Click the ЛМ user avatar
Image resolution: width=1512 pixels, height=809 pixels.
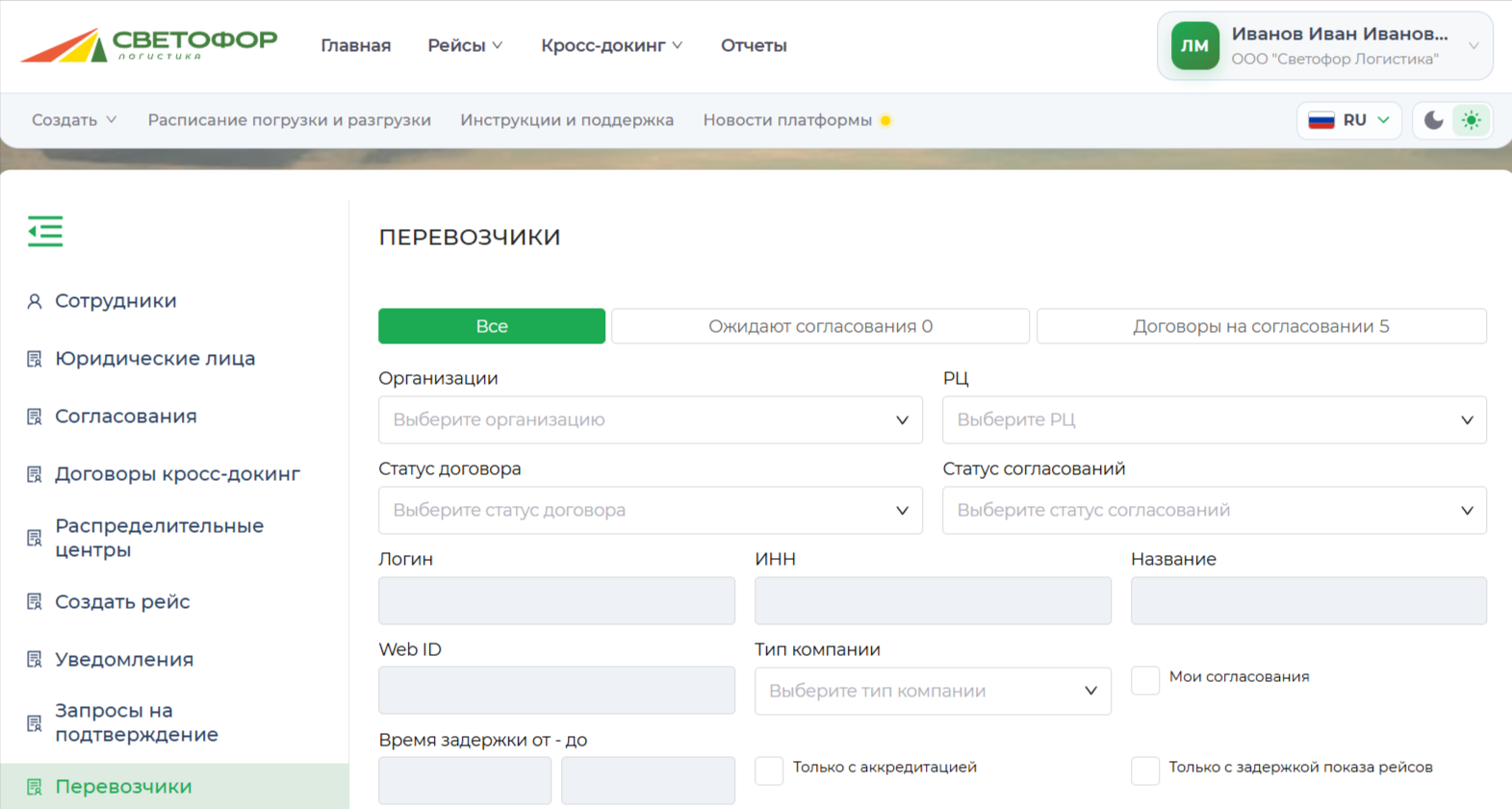tap(1195, 45)
